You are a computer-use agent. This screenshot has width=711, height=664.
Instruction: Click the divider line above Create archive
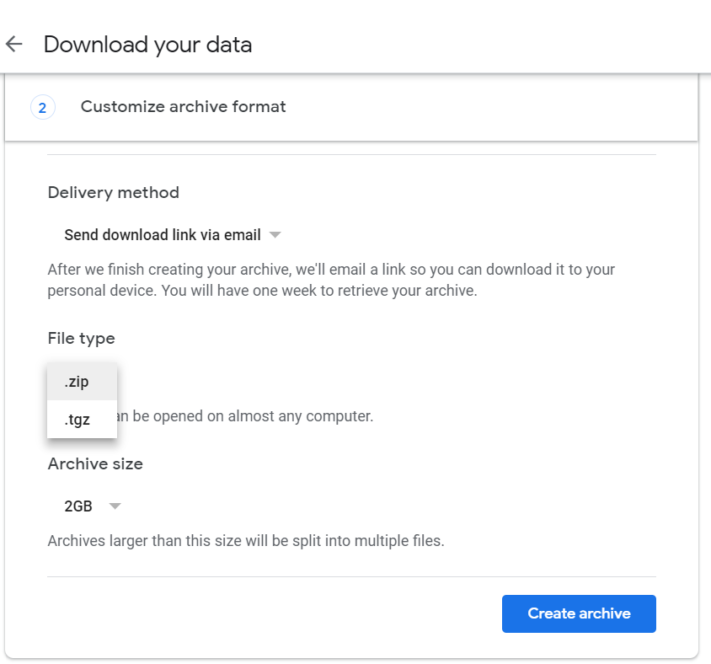click(351, 576)
